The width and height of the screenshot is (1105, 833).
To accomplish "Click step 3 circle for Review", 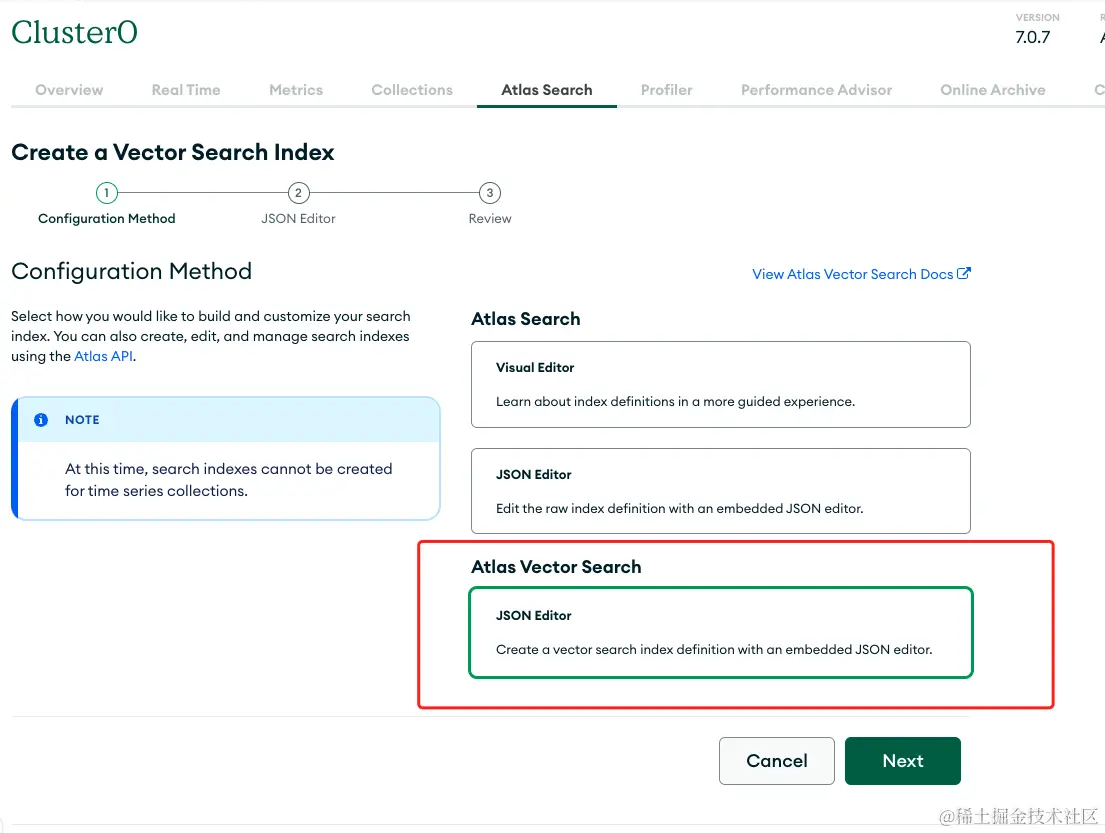I will coord(489,193).
